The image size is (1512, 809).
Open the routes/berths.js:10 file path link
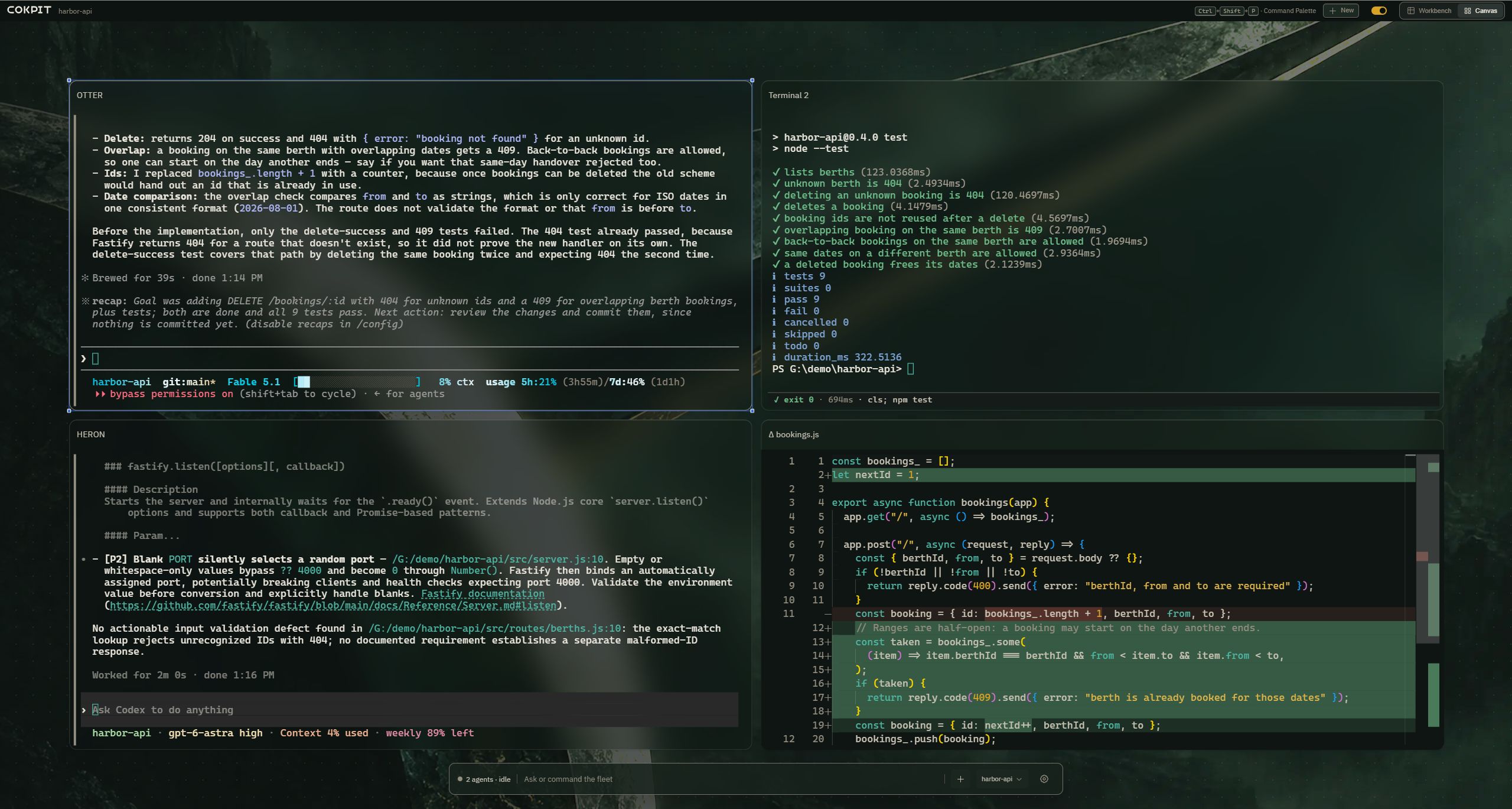point(495,628)
